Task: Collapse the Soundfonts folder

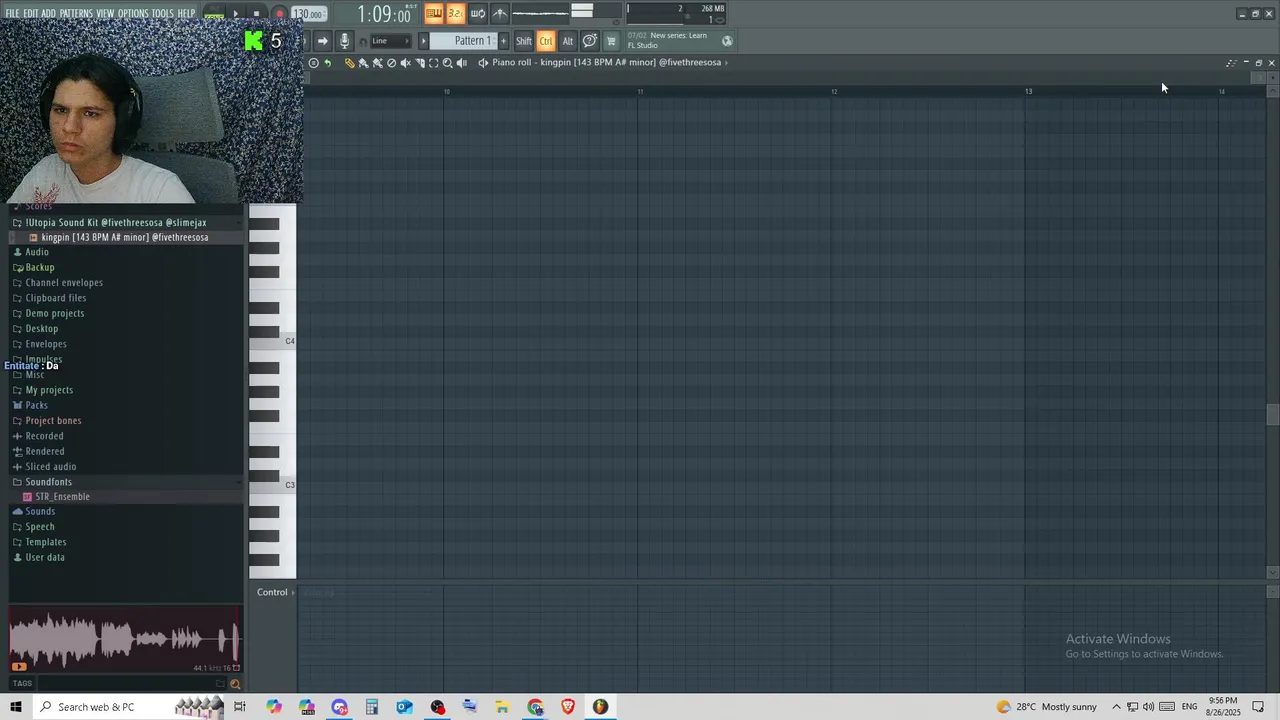Action: coord(48,482)
